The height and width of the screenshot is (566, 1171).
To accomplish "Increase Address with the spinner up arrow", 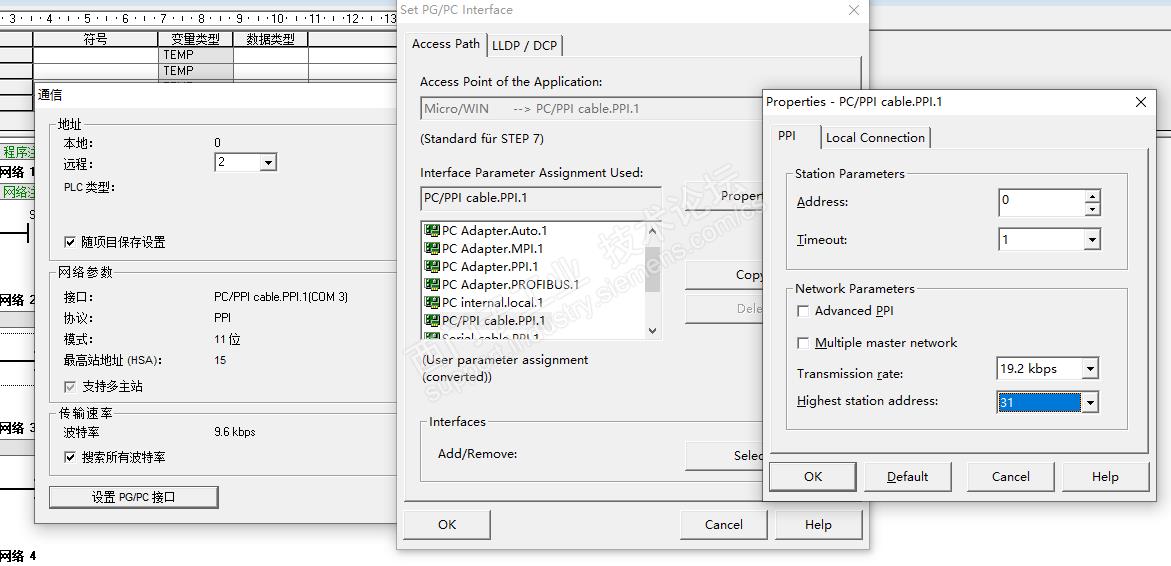I will 1093,196.
